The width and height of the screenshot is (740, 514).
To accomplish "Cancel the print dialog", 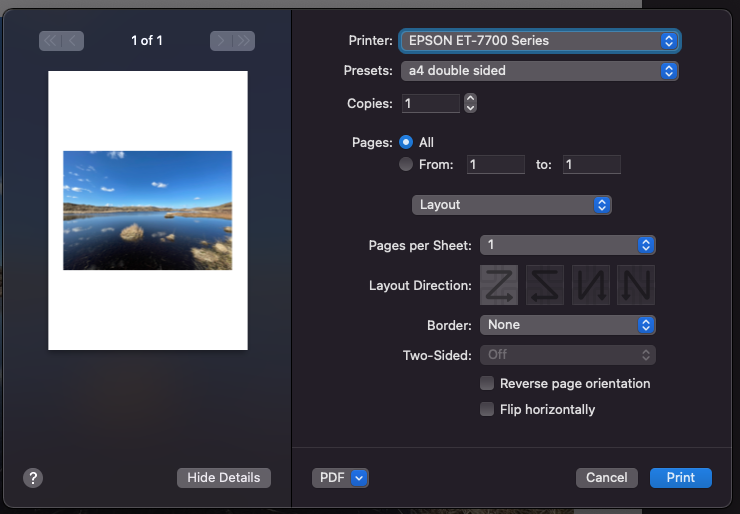I will coord(606,478).
